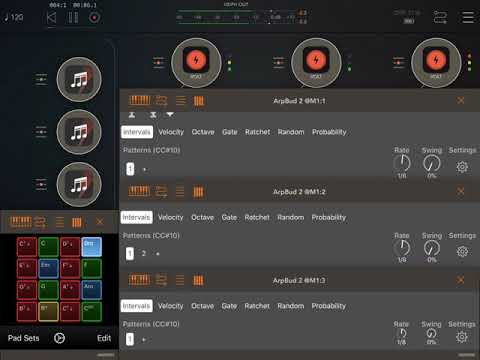Open the fader icon beside the bottom music-note node
The image size is (480, 360).
coord(41,184)
